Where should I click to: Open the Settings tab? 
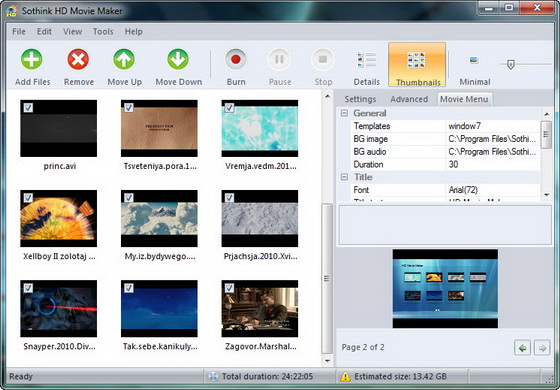pyautogui.click(x=360, y=99)
